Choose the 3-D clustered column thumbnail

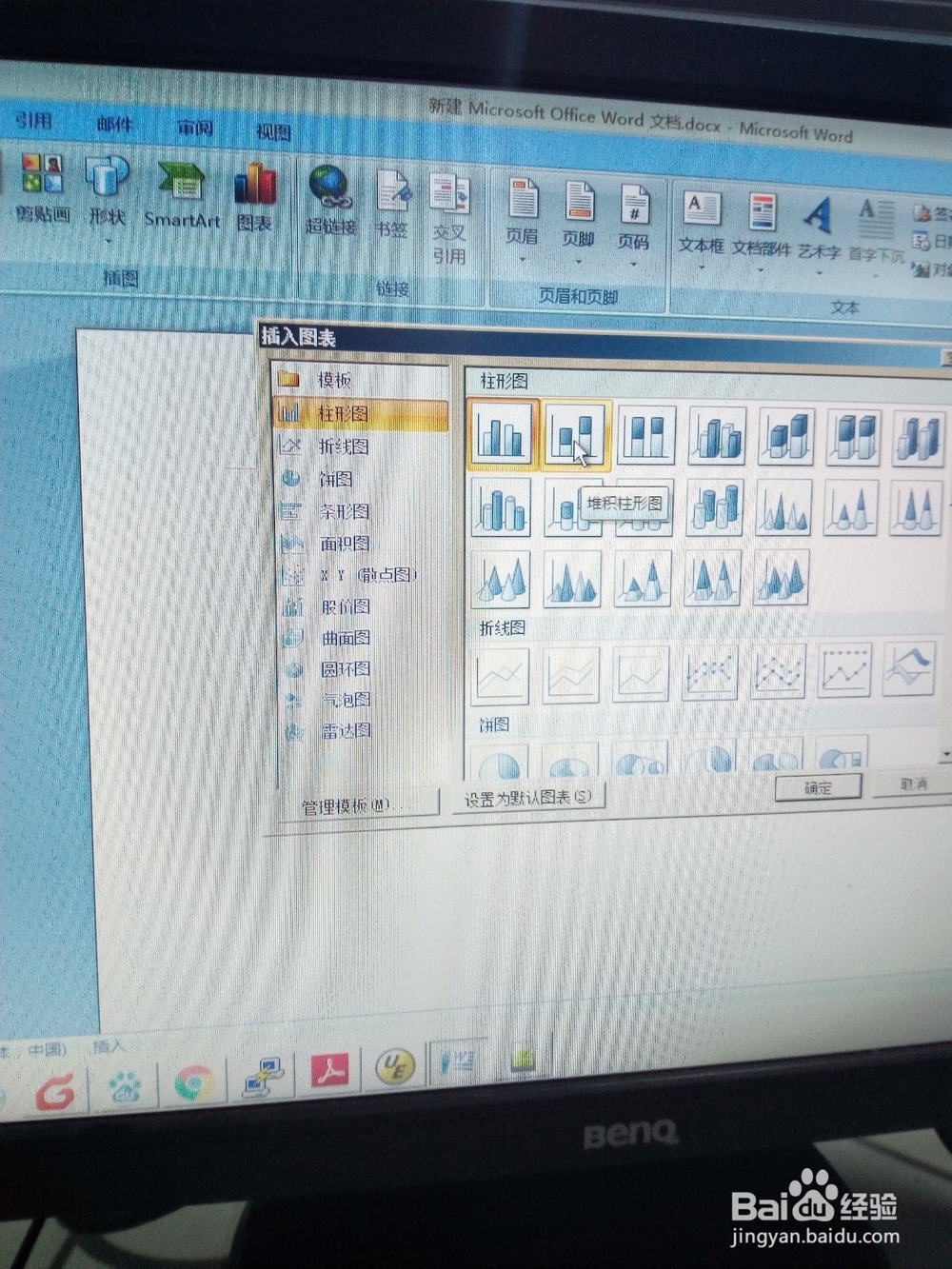click(717, 436)
